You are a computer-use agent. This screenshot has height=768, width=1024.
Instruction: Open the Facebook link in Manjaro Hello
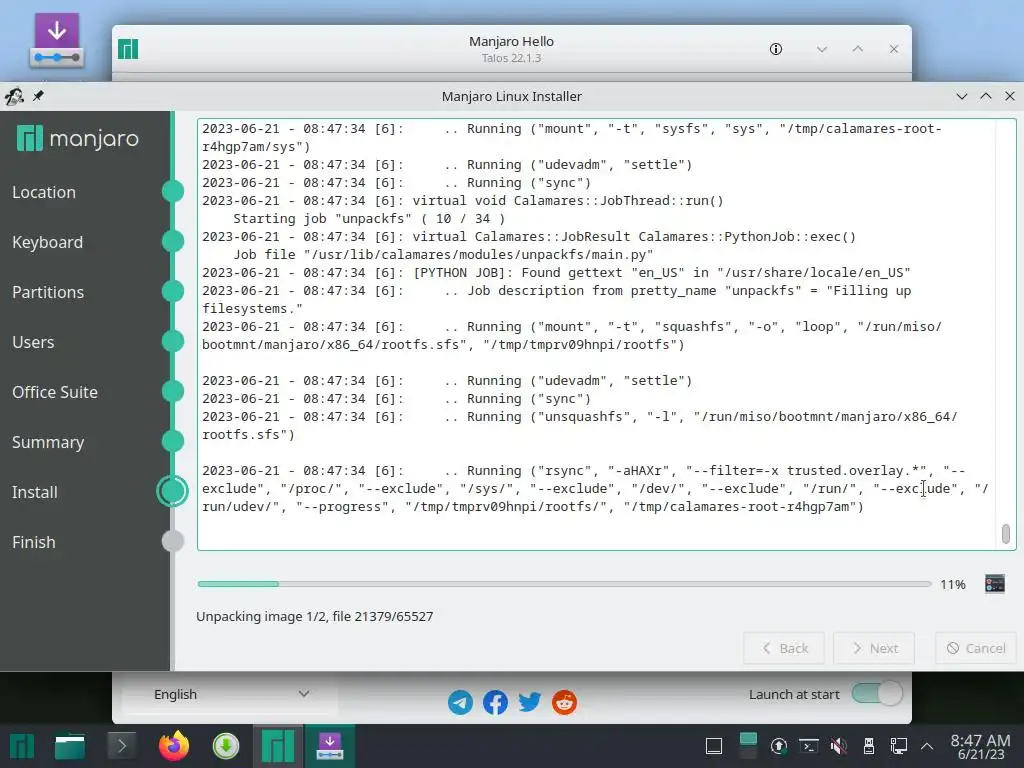[495, 703]
